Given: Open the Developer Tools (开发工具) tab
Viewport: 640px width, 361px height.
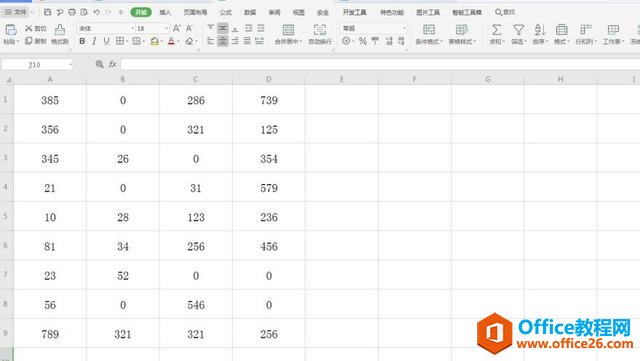Looking at the screenshot, I should [x=354, y=12].
